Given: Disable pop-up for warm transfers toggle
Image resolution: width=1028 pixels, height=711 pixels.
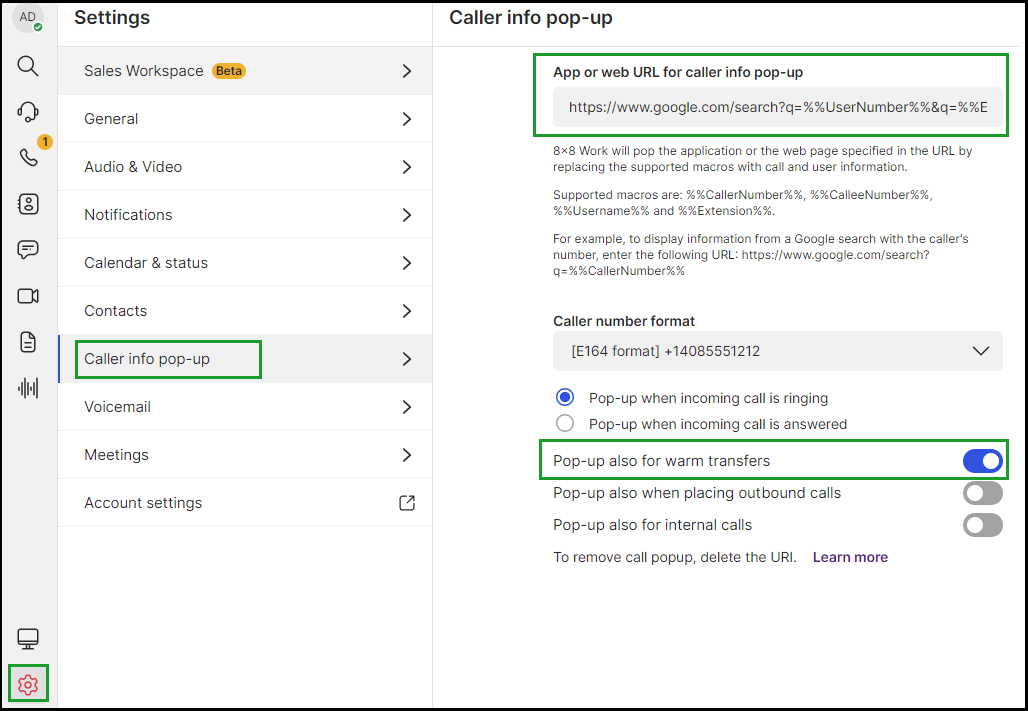Looking at the screenshot, I should 982,461.
